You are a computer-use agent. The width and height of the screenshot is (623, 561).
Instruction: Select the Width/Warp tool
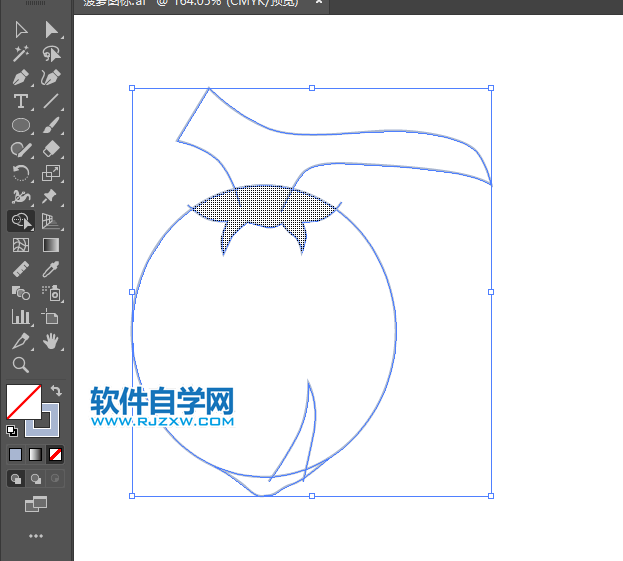click(21, 197)
